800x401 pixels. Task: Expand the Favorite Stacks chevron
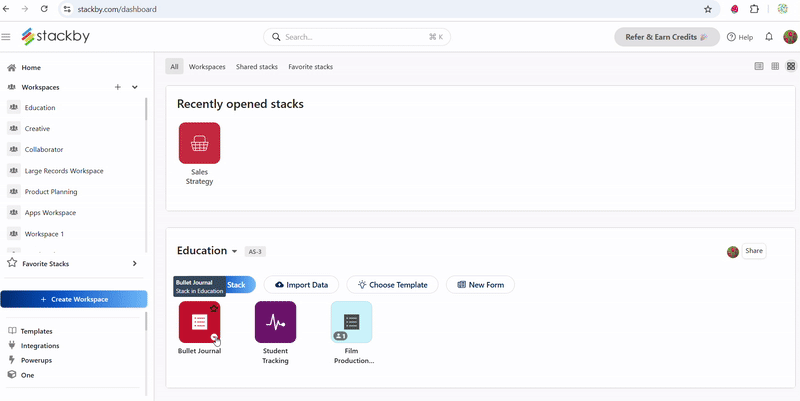135,264
